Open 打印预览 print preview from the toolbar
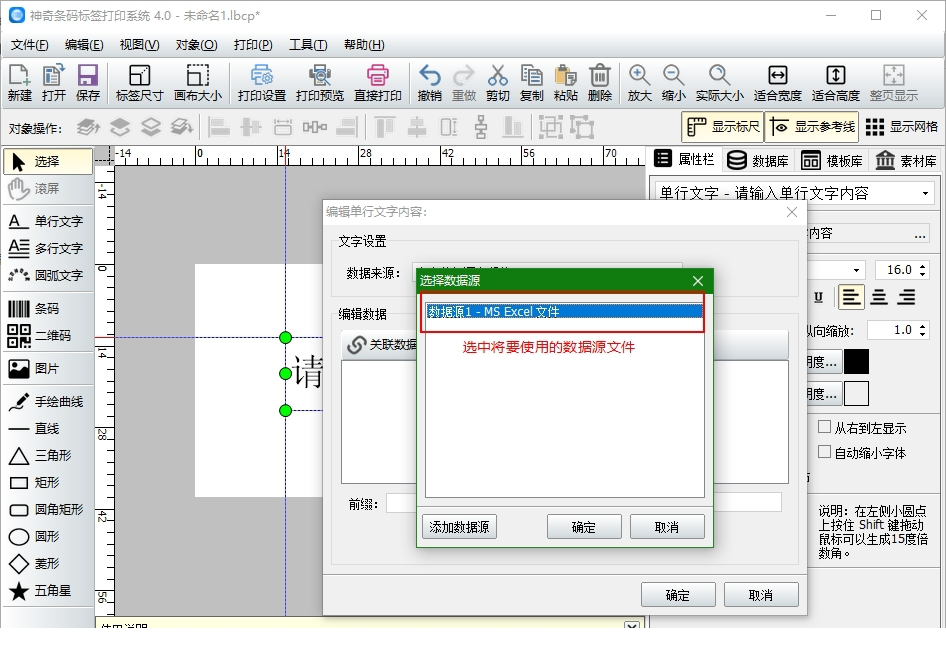Image resolution: width=946 pixels, height=653 pixels. click(320, 83)
